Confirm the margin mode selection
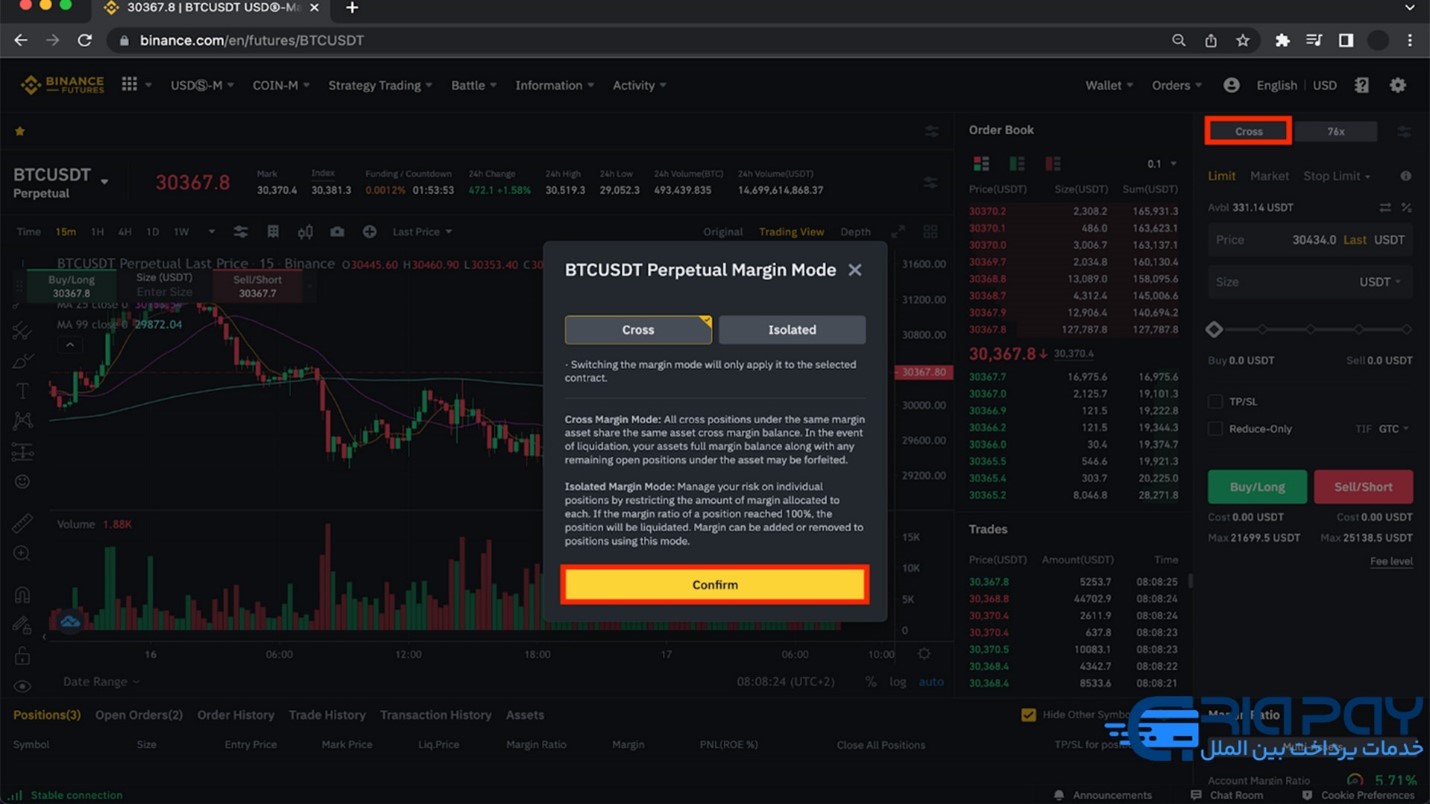 714,585
